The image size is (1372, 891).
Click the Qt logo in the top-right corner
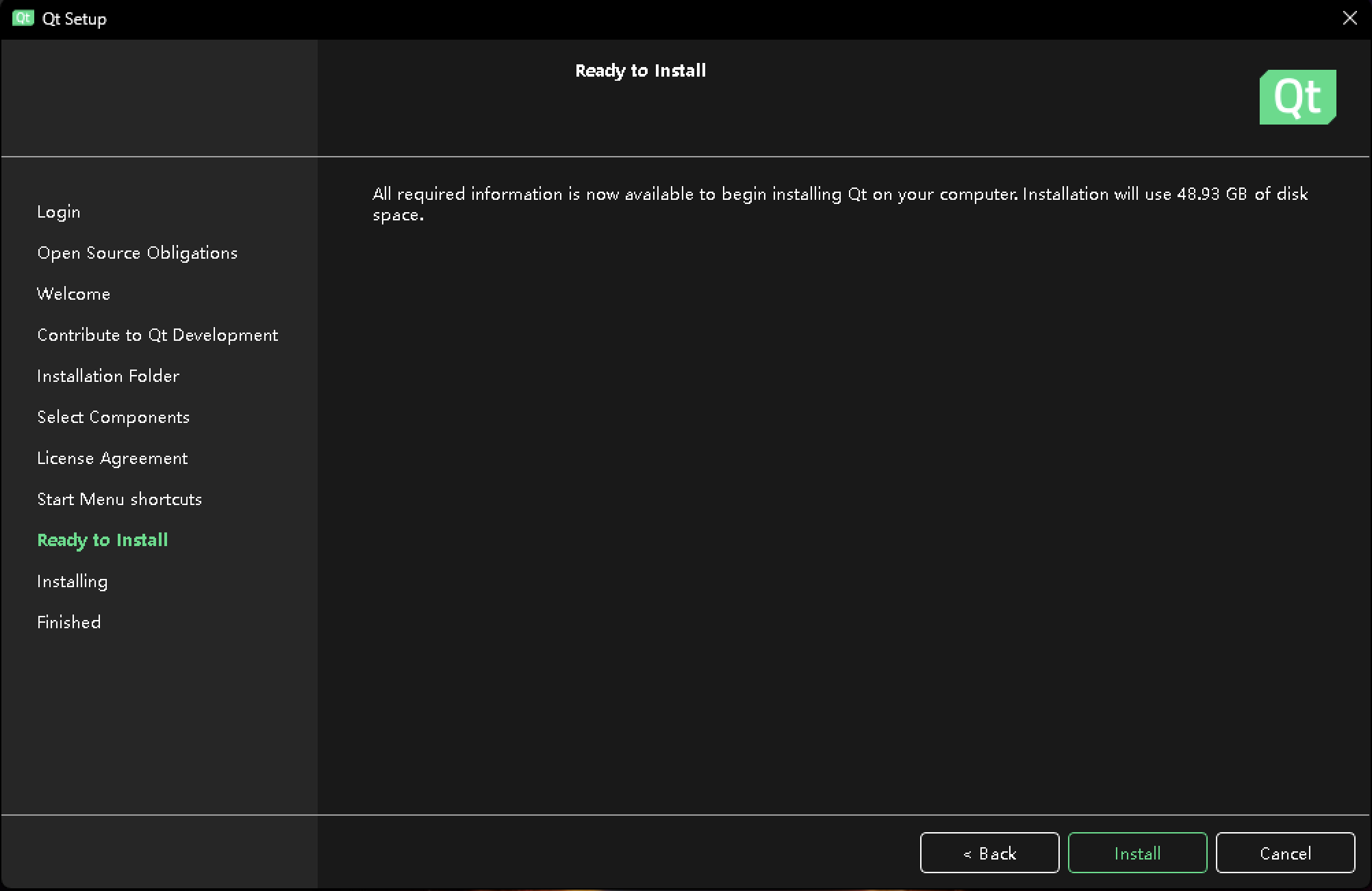pyautogui.click(x=1297, y=96)
